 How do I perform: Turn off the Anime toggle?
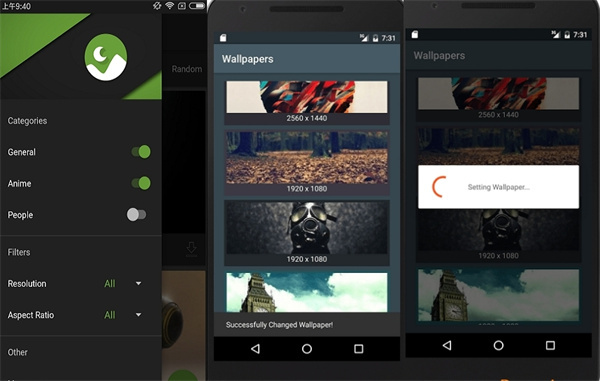(141, 183)
